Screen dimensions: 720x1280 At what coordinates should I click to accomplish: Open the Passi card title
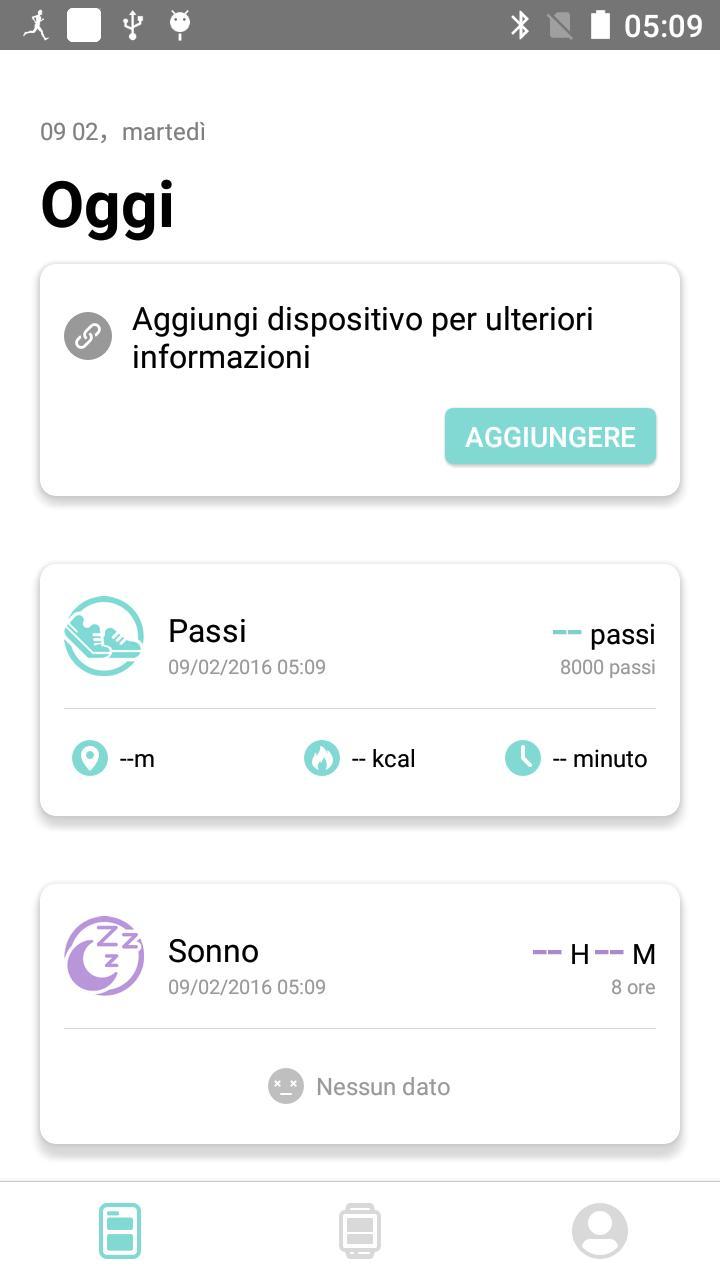207,631
